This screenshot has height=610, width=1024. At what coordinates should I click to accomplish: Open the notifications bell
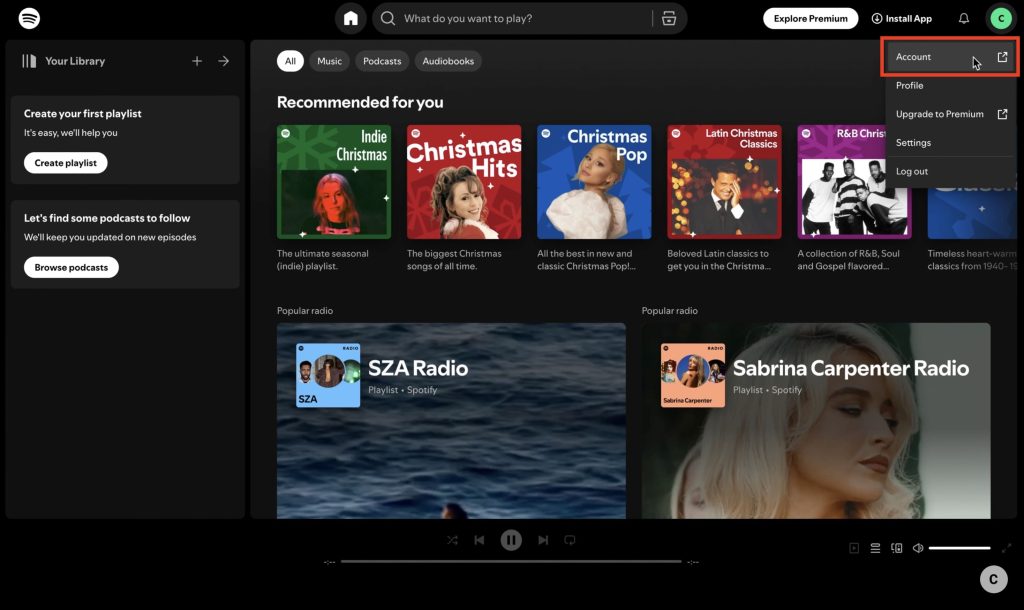click(x=962, y=18)
